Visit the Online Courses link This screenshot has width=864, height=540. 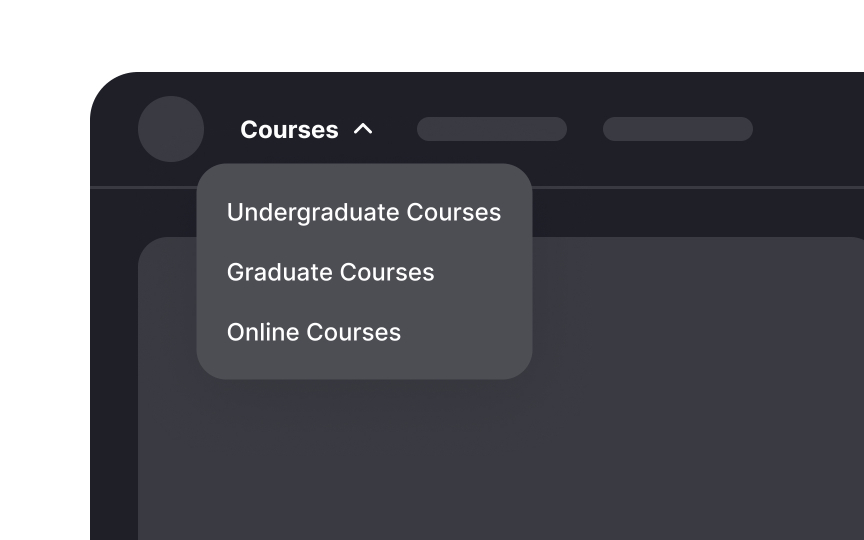pyautogui.click(x=313, y=332)
